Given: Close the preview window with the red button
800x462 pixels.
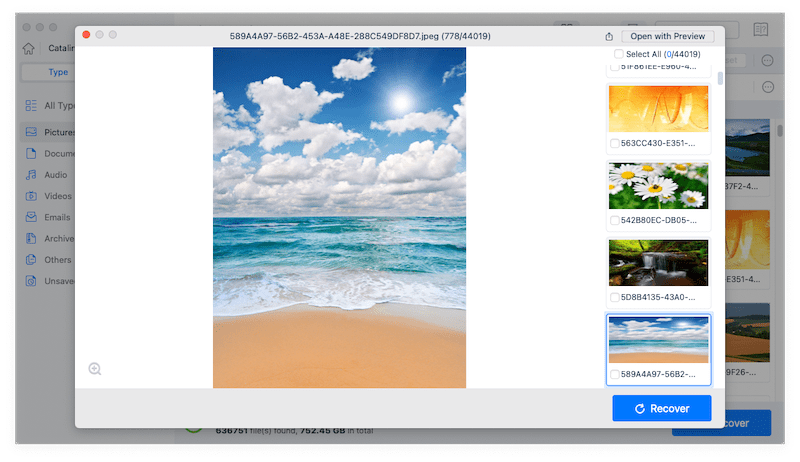Looking at the screenshot, I should [86, 35].
